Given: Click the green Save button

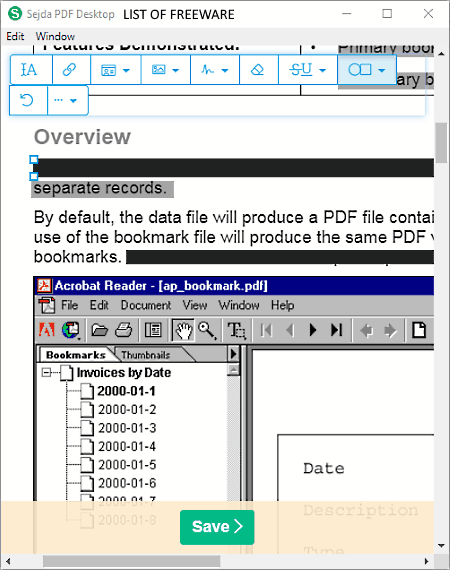Looking at the screenshot, I should click(217, 527).
